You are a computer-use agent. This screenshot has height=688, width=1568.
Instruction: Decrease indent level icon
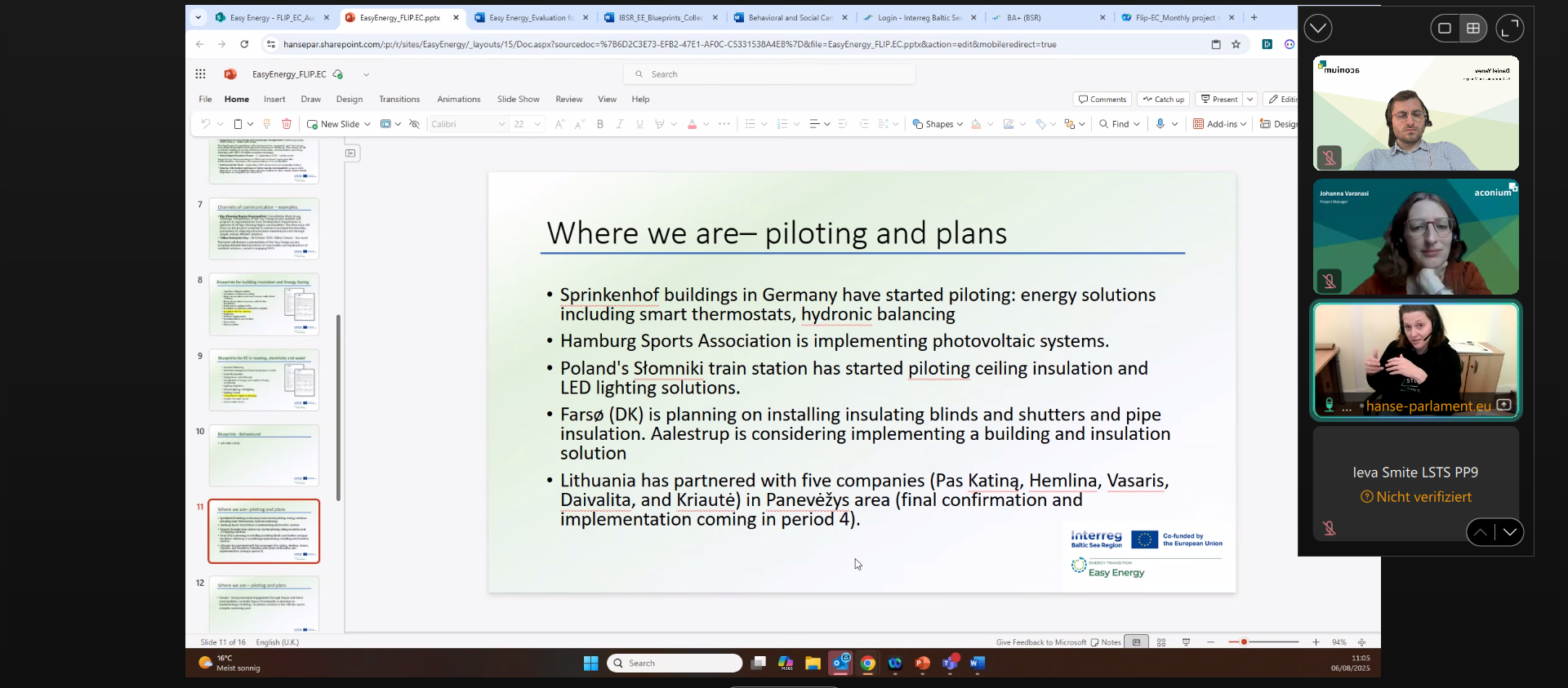pyautogui.click(x=844, y=124)
